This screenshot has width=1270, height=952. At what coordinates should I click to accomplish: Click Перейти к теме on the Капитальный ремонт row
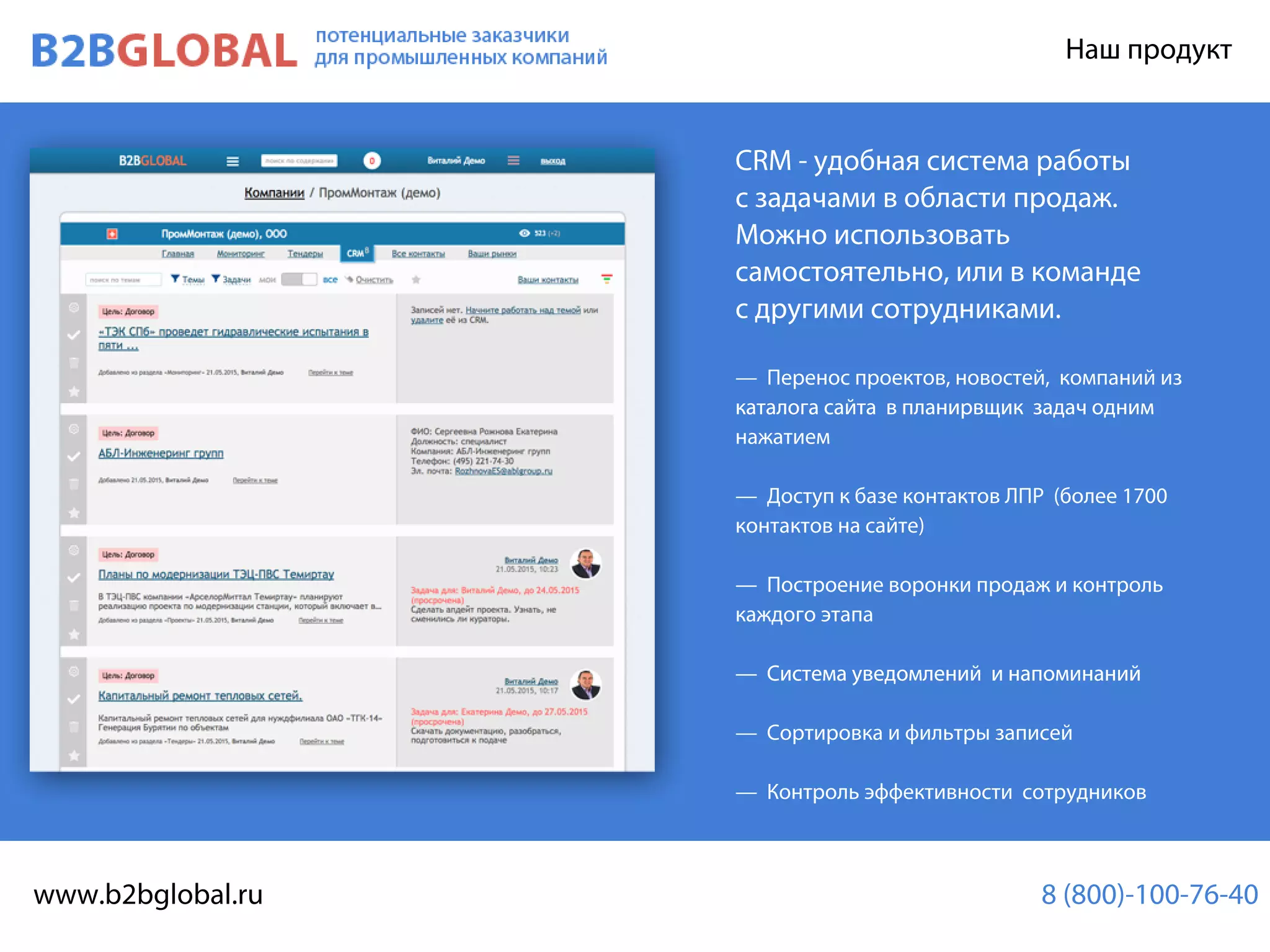coord(322,742)
